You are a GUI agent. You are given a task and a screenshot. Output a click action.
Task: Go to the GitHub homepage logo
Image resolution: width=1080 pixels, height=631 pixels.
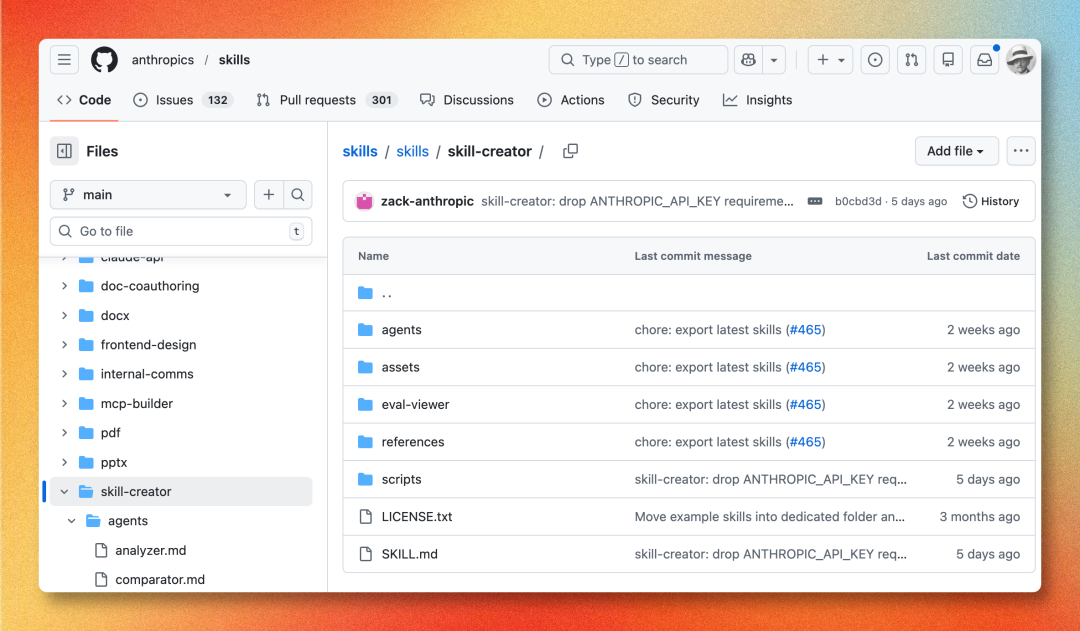(x=105, y=60)
